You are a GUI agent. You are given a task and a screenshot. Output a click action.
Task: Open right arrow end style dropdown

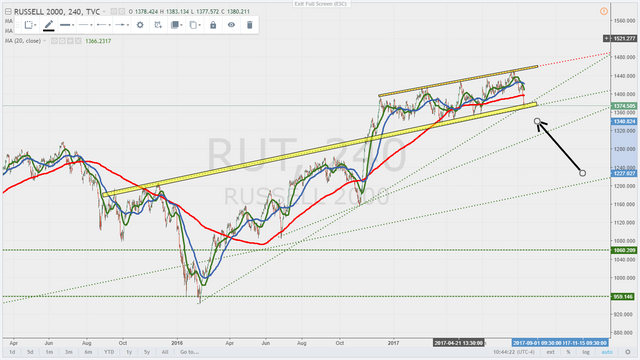122,25
